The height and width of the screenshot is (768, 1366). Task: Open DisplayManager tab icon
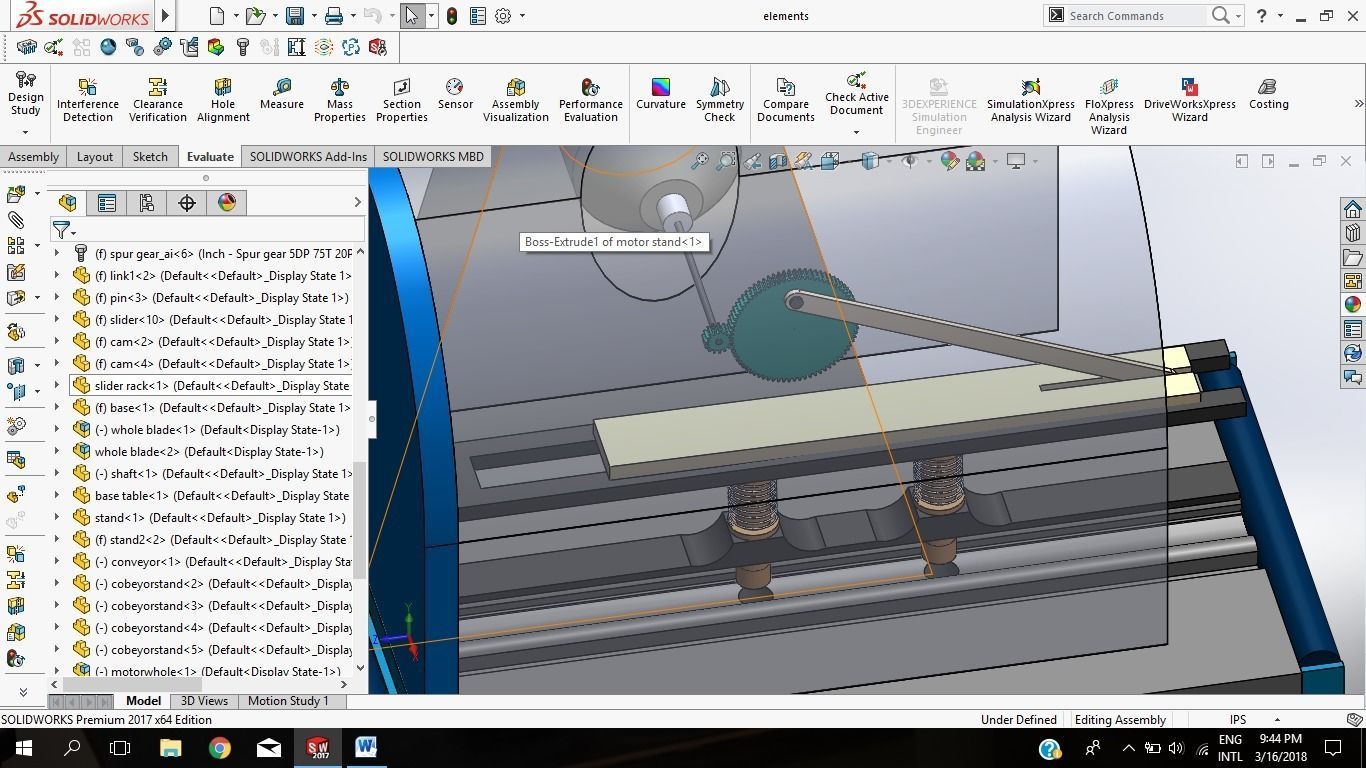pos(227,203)
